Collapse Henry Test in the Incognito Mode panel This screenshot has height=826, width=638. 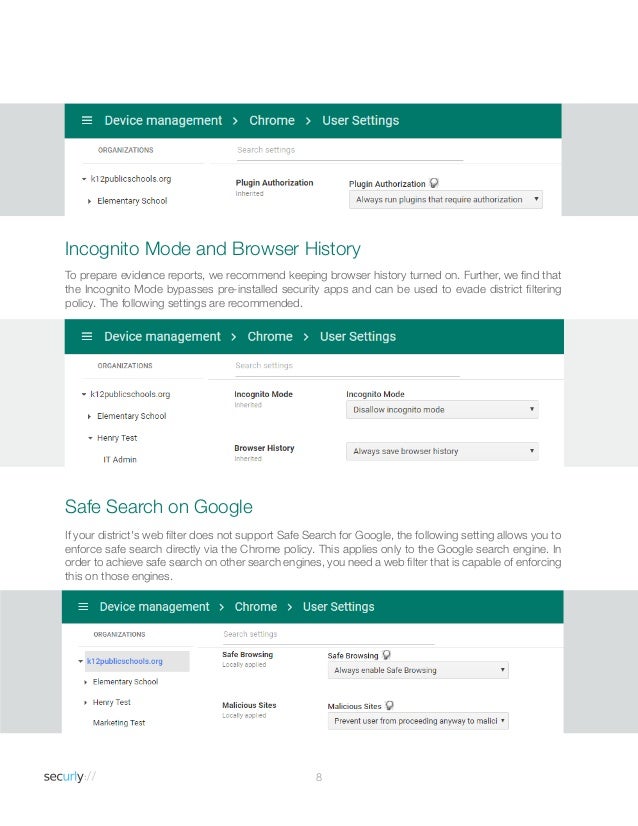90,438
